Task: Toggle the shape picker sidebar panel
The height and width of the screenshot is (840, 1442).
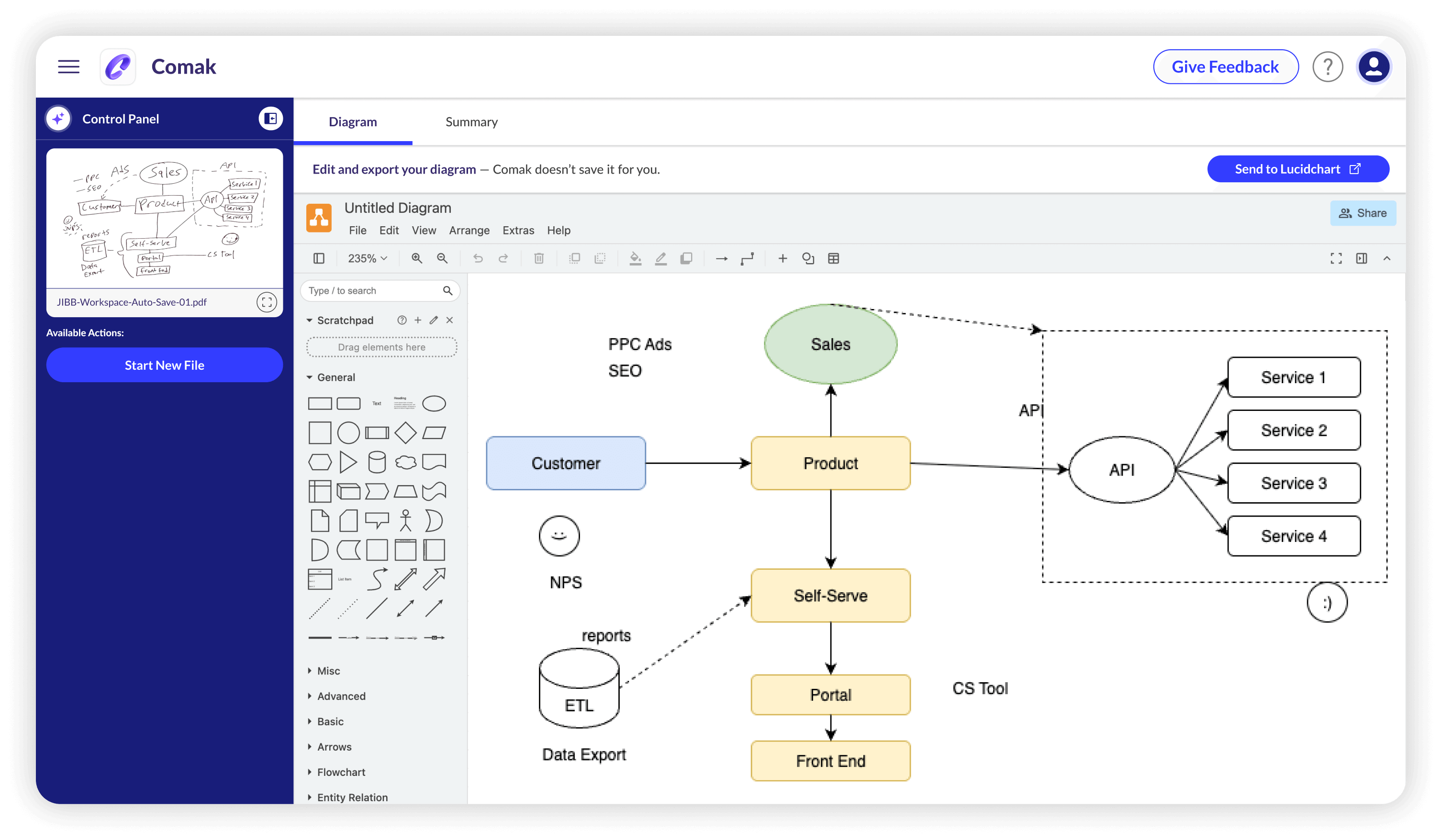Action: (x=319, y=258)
